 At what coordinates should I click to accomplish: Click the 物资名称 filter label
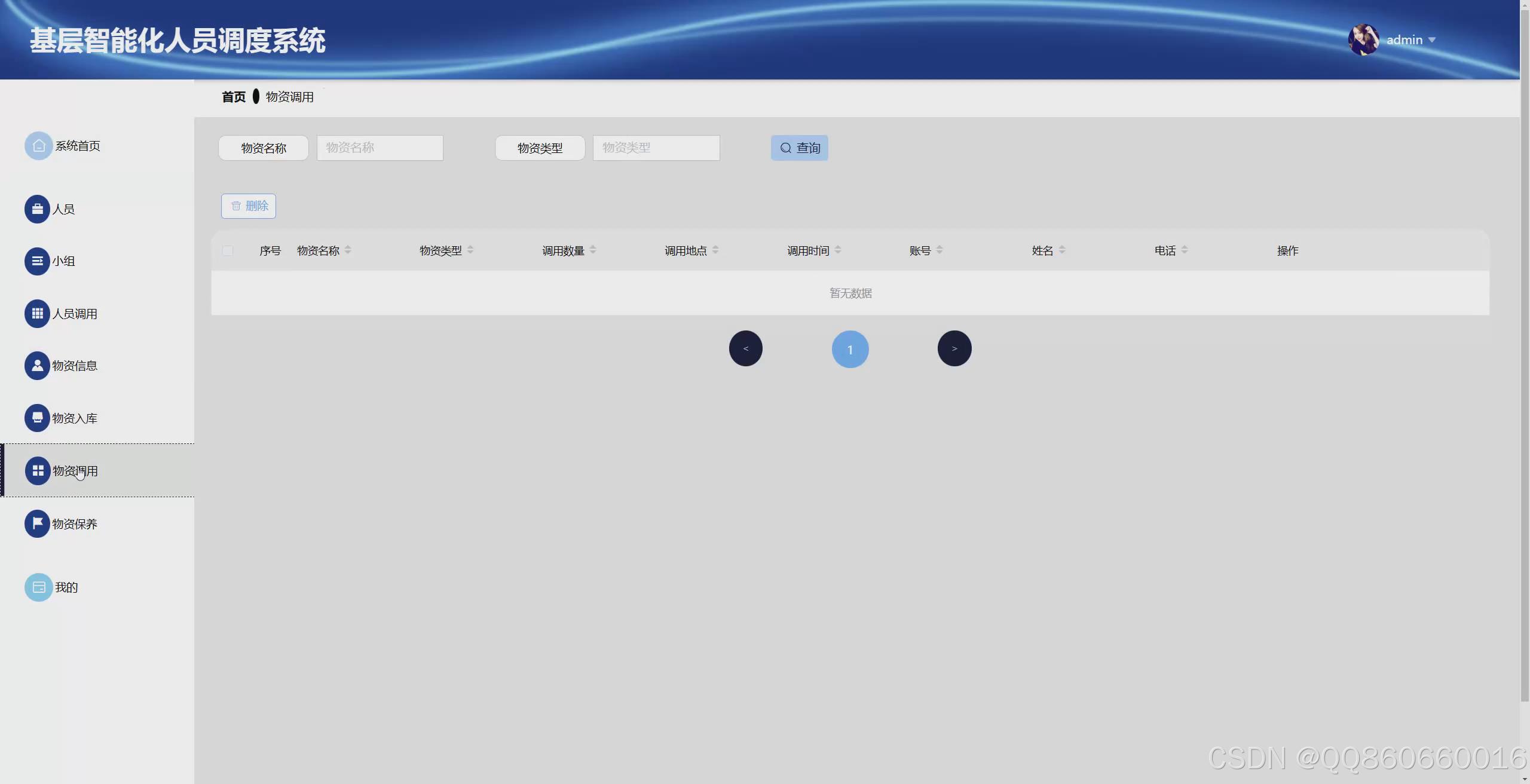click(x=264, y=148)
